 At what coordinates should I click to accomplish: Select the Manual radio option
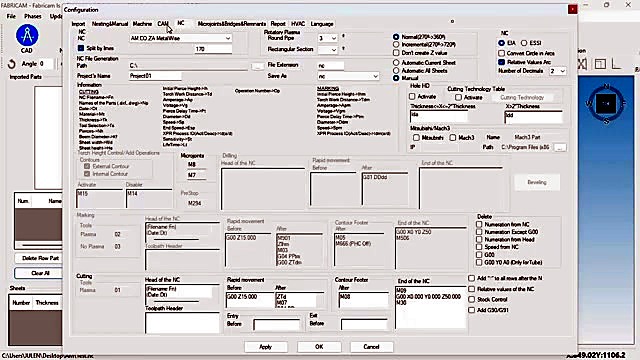click(396, 78)
